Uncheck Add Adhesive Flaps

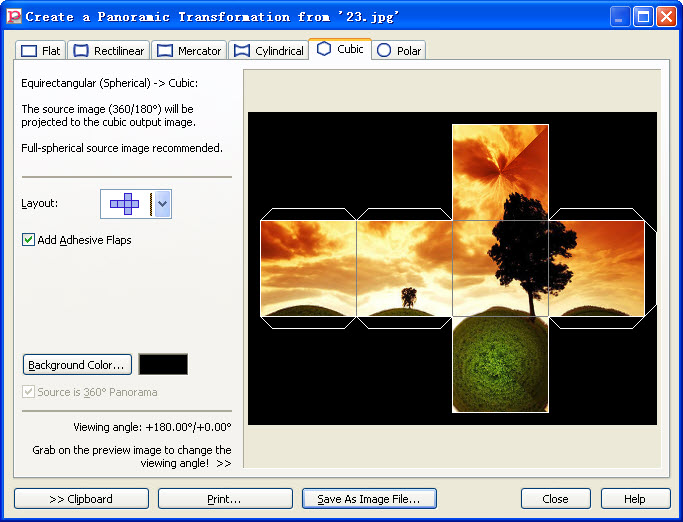coord(28,240)
